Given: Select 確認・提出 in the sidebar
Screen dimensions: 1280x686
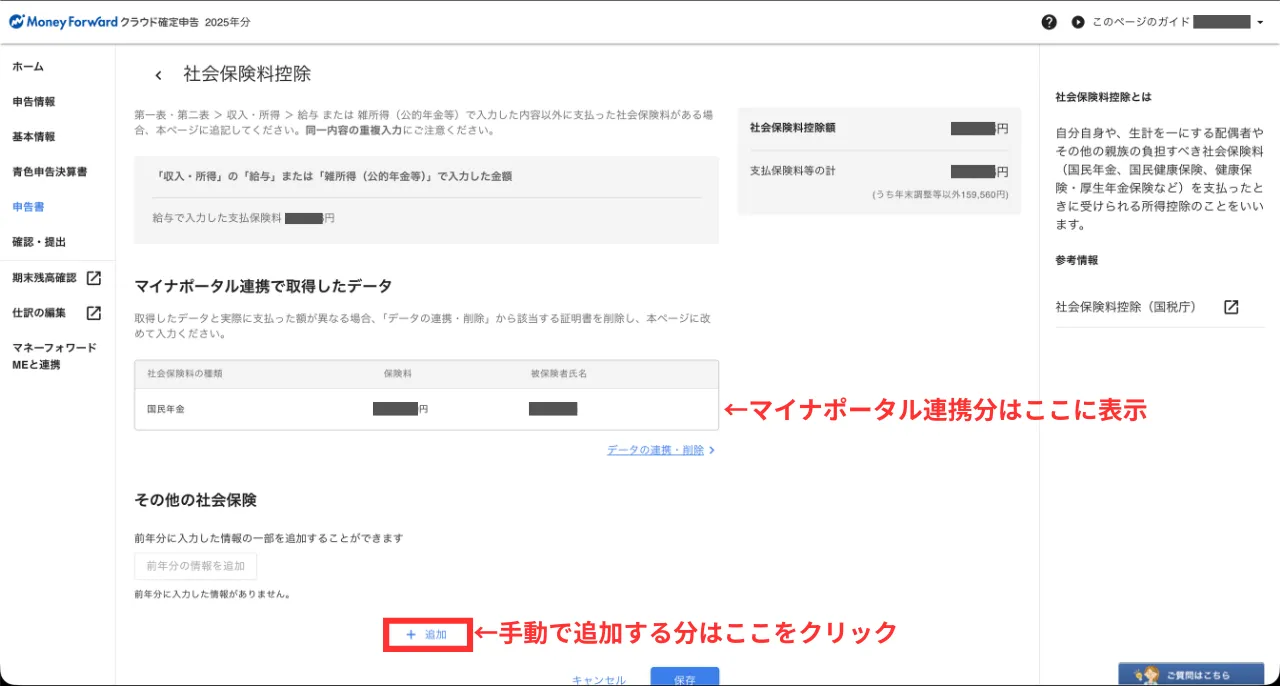Looking at the screenshot, I should (x=39, y=242).
